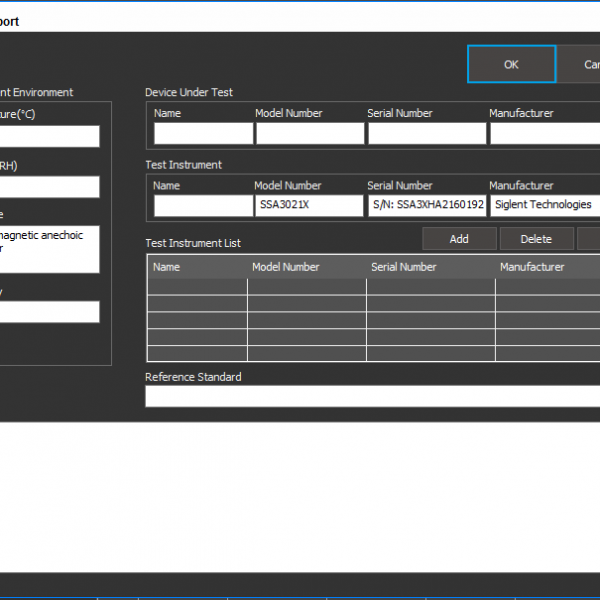Select the field containing SSA3021X

coord(308,205)
